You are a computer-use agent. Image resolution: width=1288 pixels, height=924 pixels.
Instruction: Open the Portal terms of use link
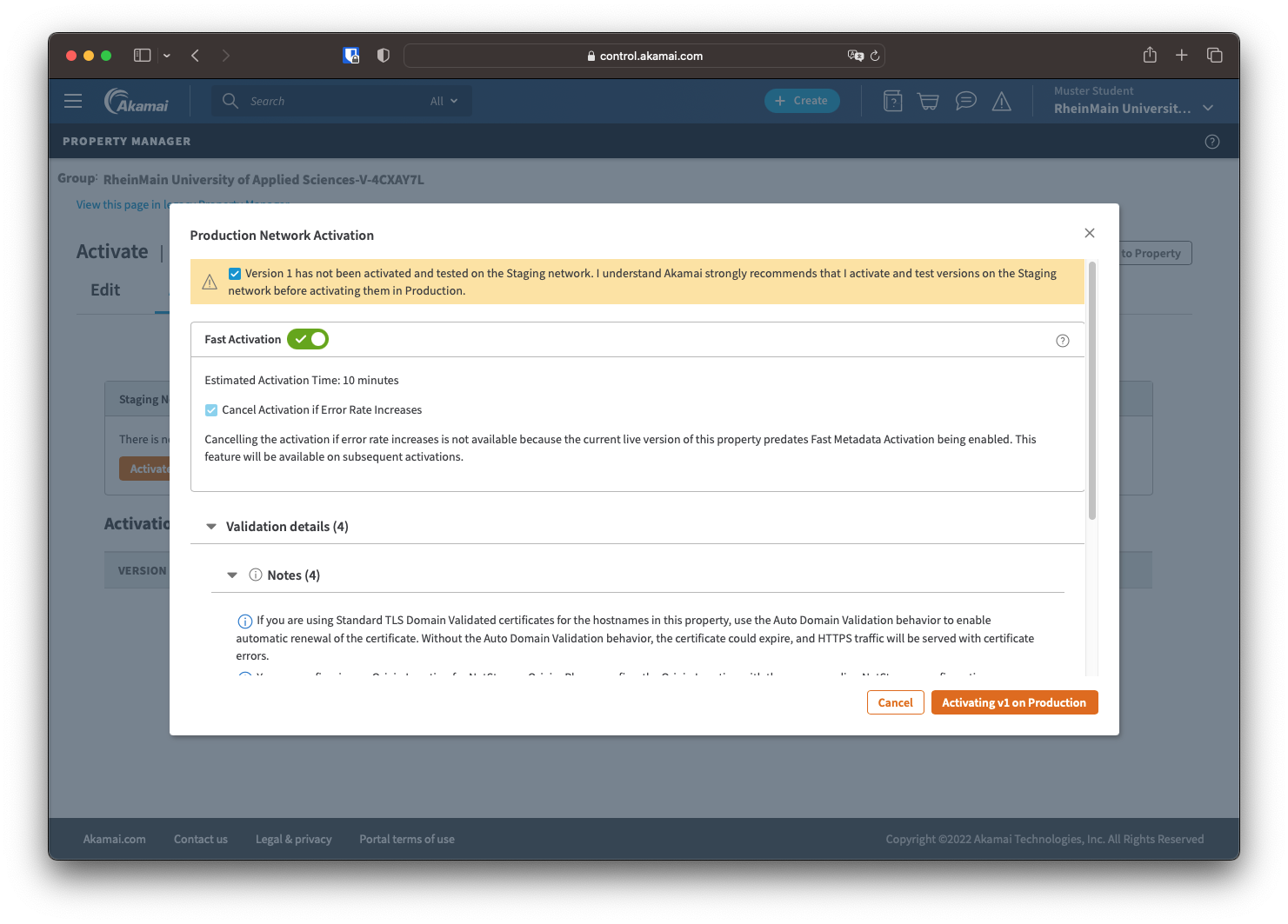pyautogui.click(x=407, y=839)
